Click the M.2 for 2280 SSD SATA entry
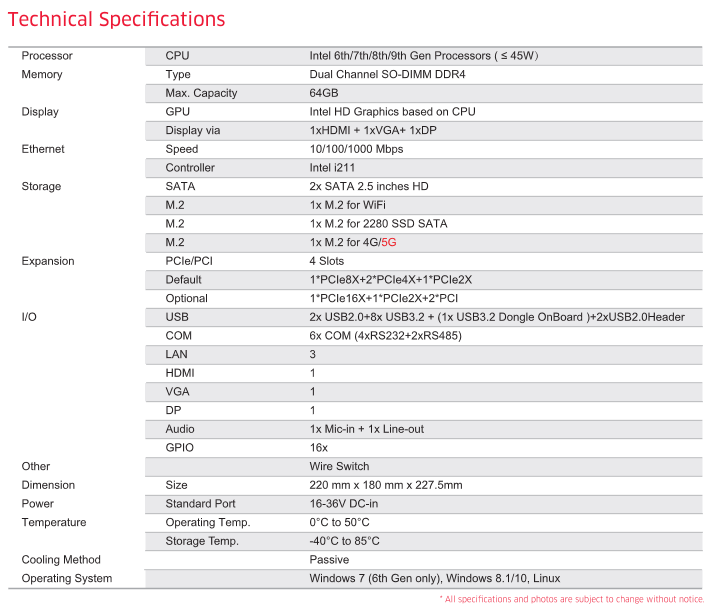The width and height of the screenshot is (716, 614). (x=378, y=224)
